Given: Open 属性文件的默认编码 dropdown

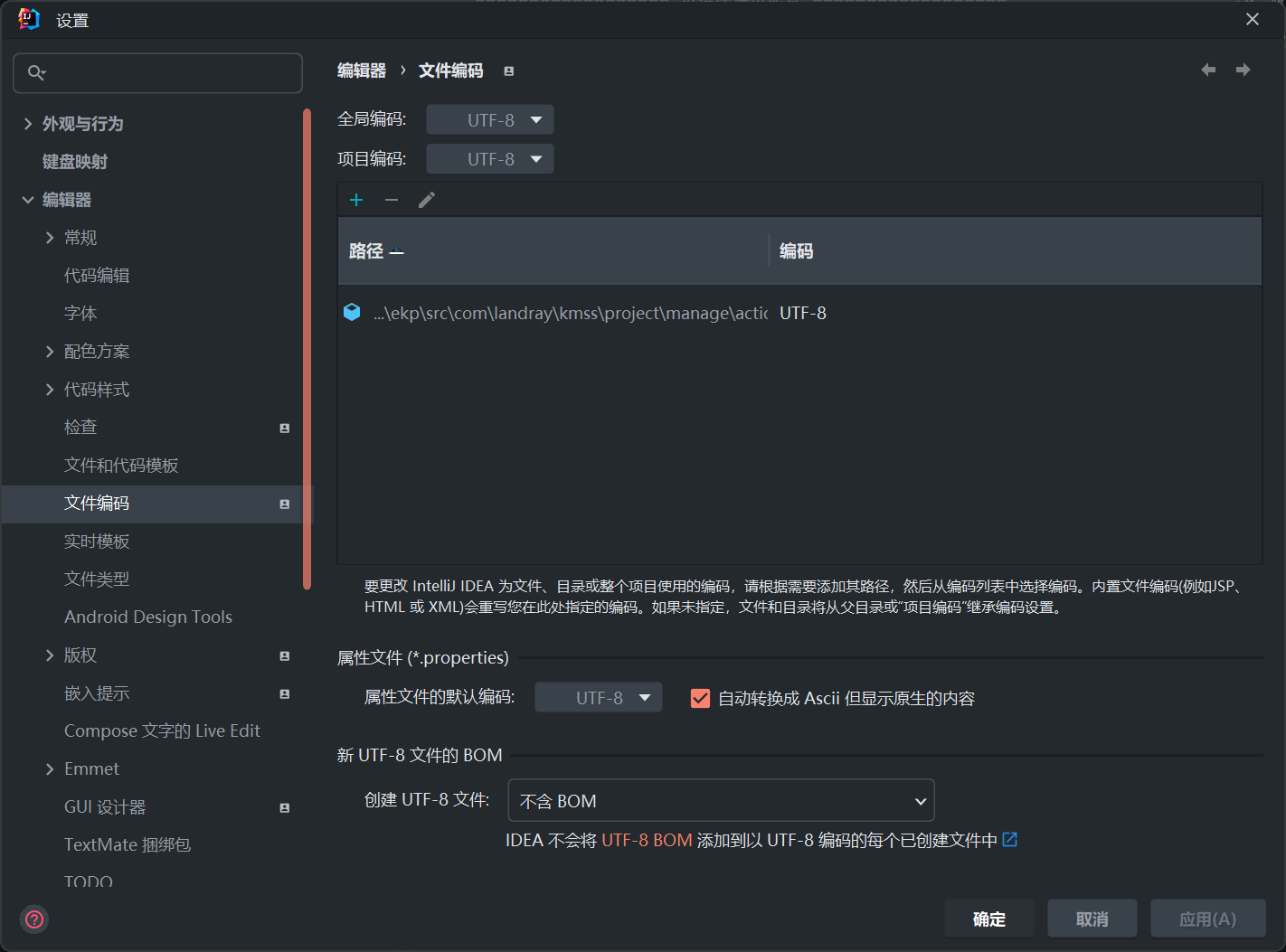Looking at the screenshot, I should 599,697.
